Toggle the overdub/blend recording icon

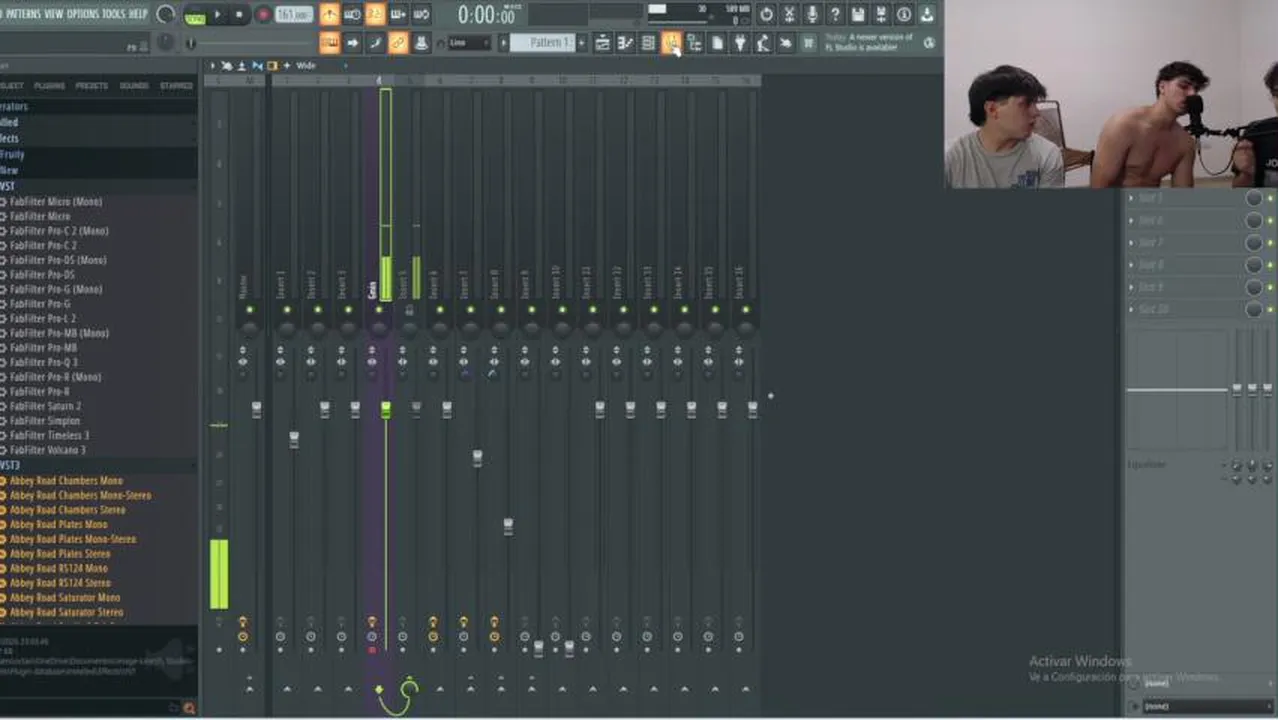click(398, 14)
